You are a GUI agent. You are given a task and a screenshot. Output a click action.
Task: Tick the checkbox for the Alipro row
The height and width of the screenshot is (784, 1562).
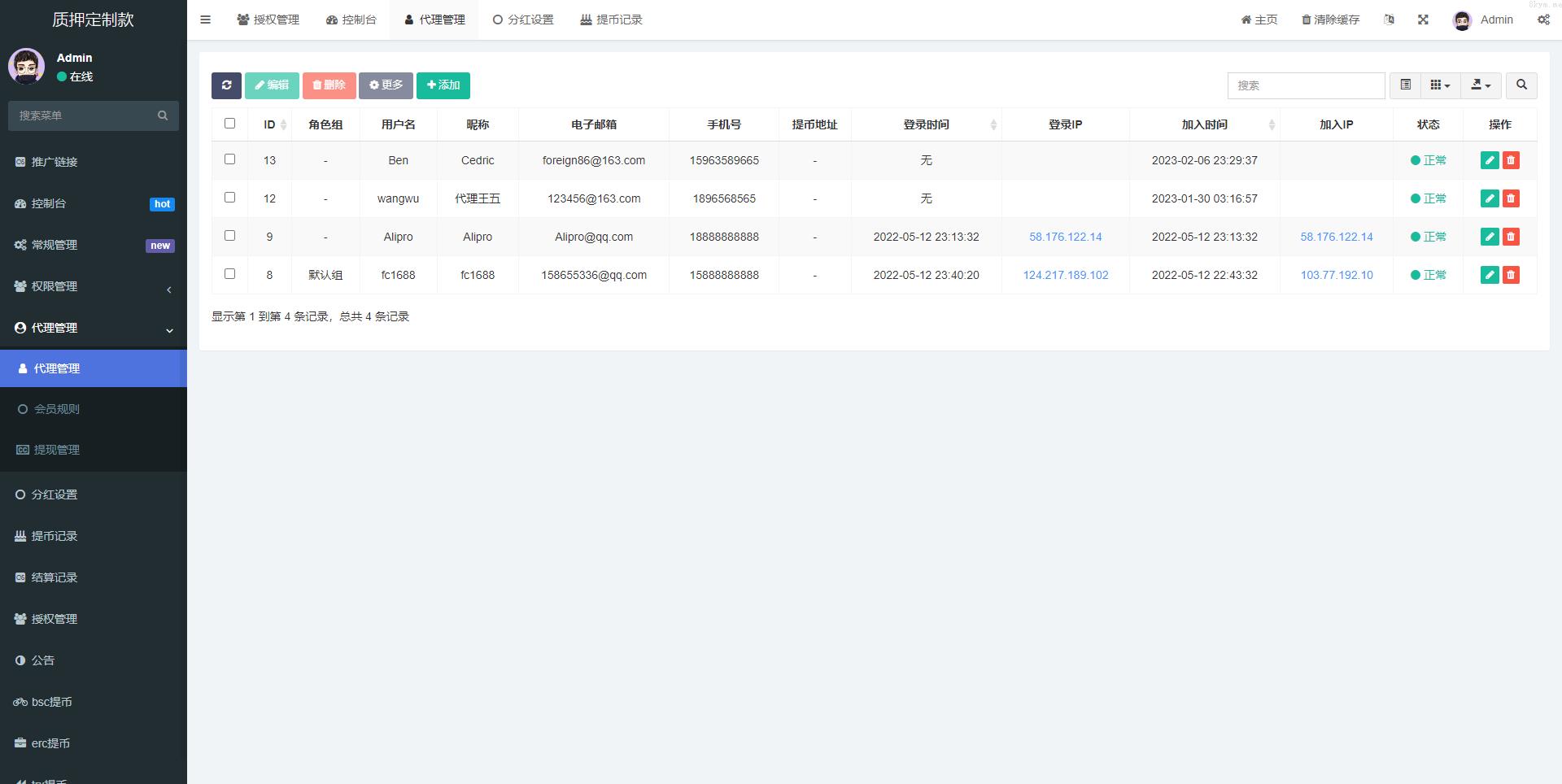tap(229, 236)
